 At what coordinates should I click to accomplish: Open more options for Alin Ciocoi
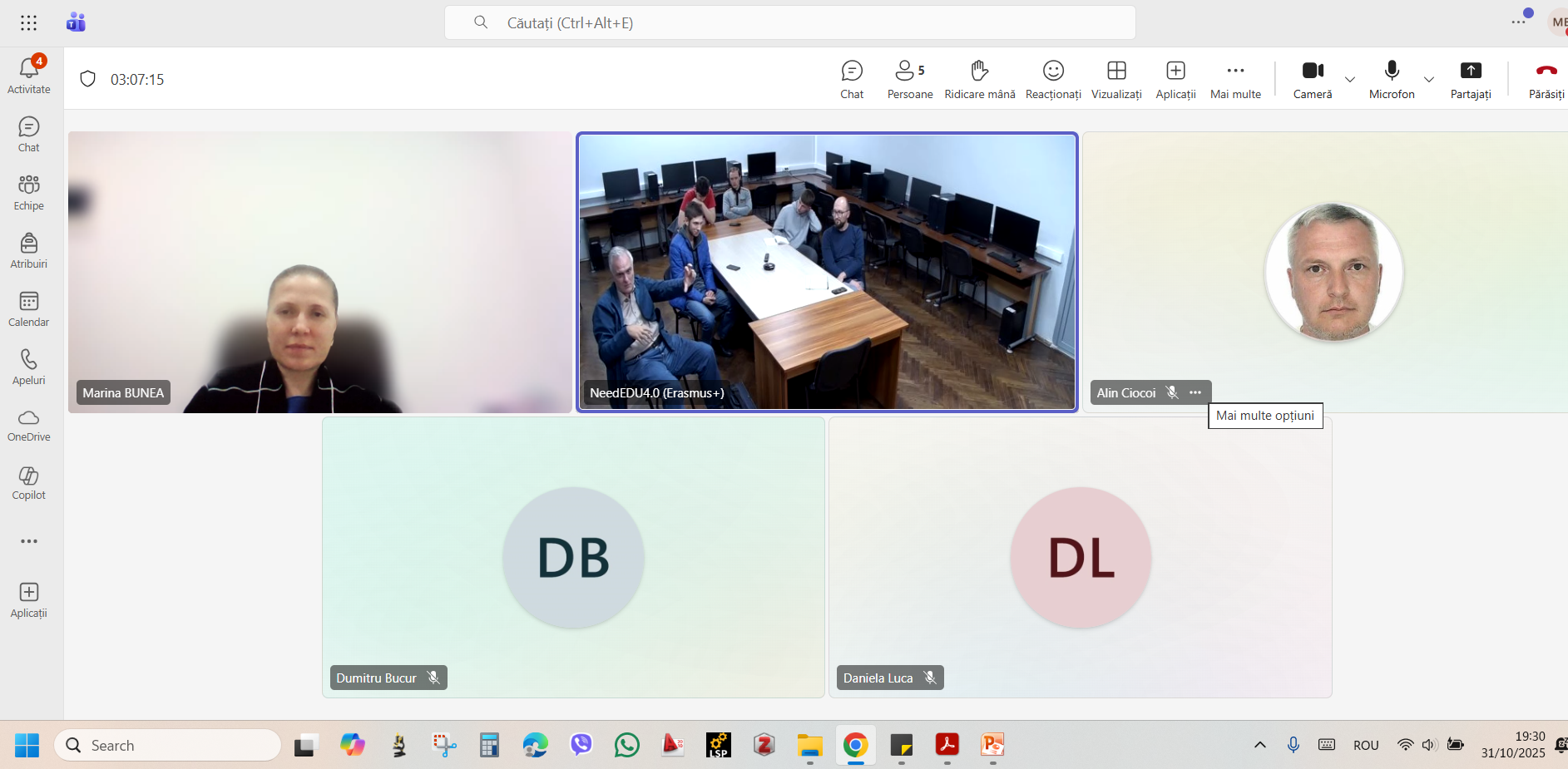click(x=1195, y=392)
